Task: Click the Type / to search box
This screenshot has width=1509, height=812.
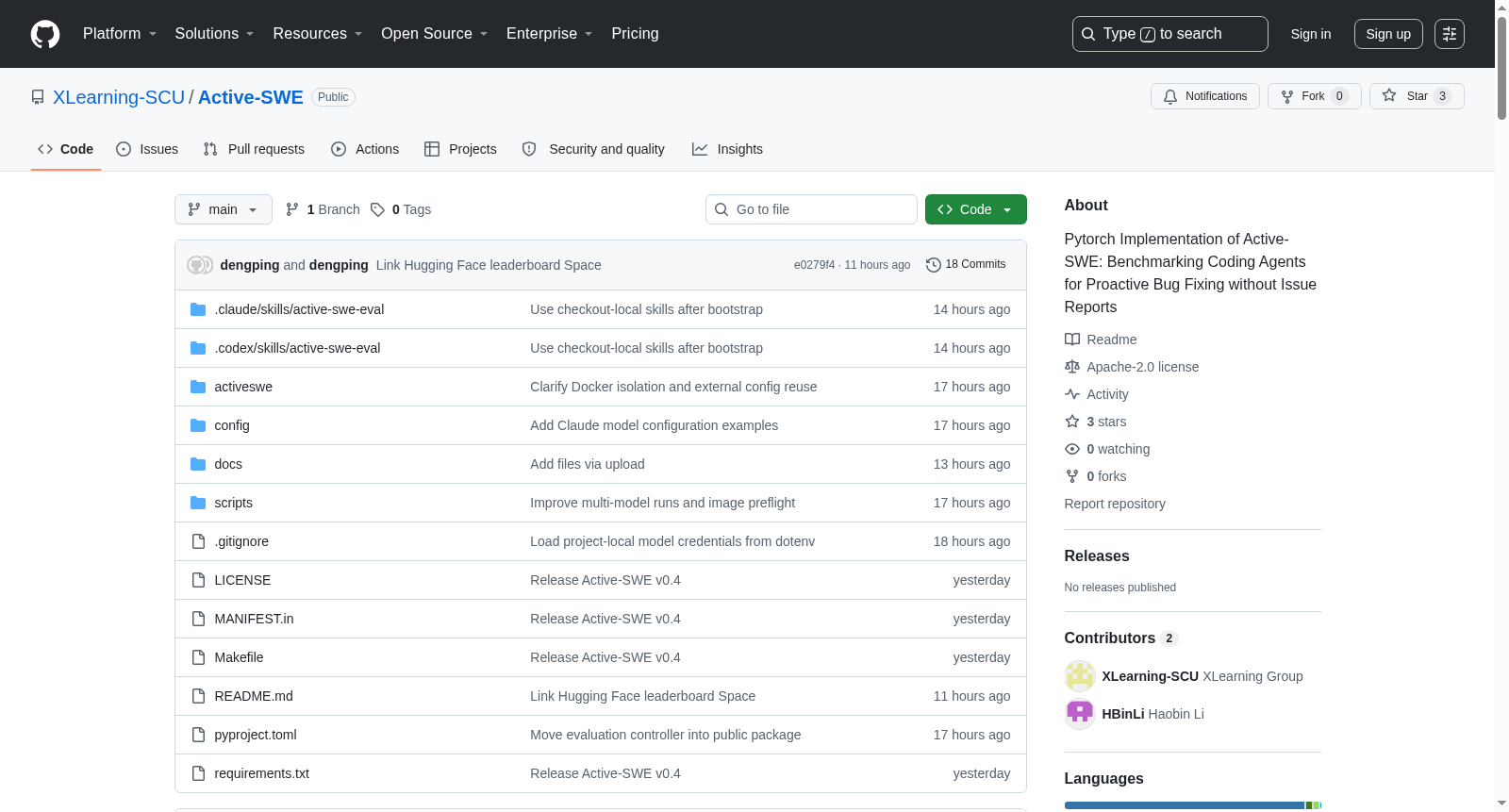Action: point(1170,34)
